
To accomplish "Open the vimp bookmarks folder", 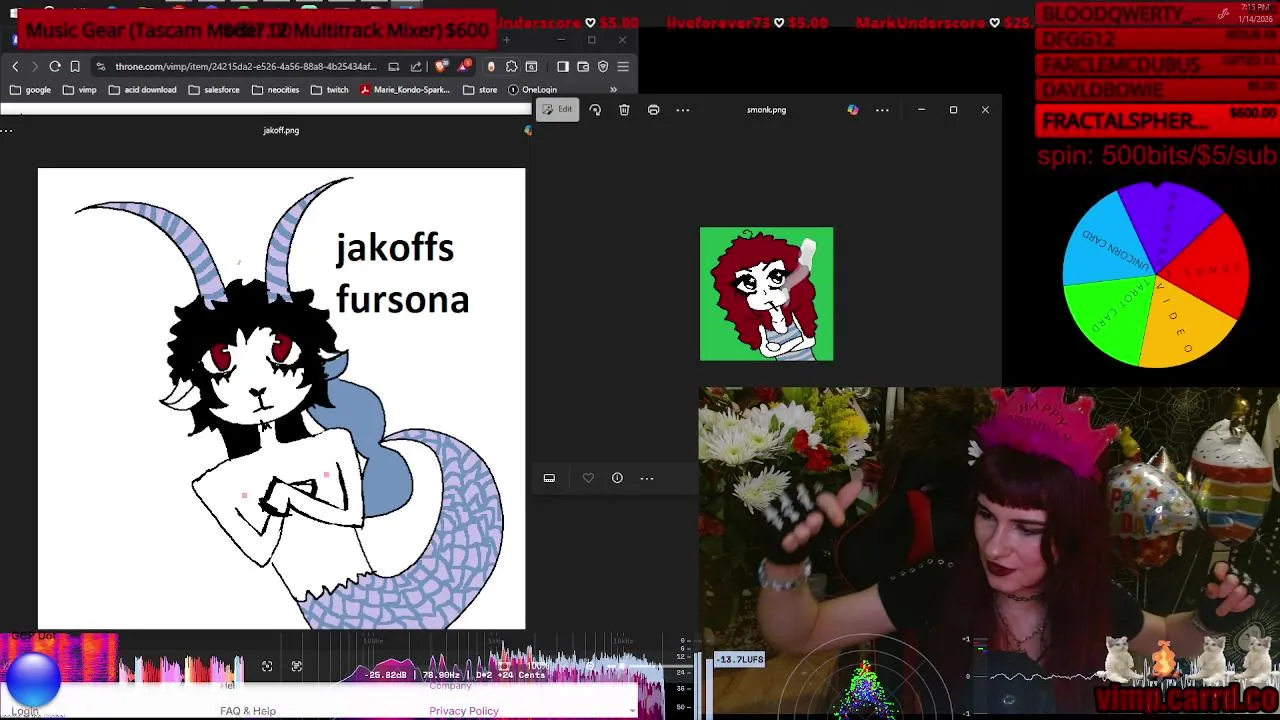I will click(79, 90).
